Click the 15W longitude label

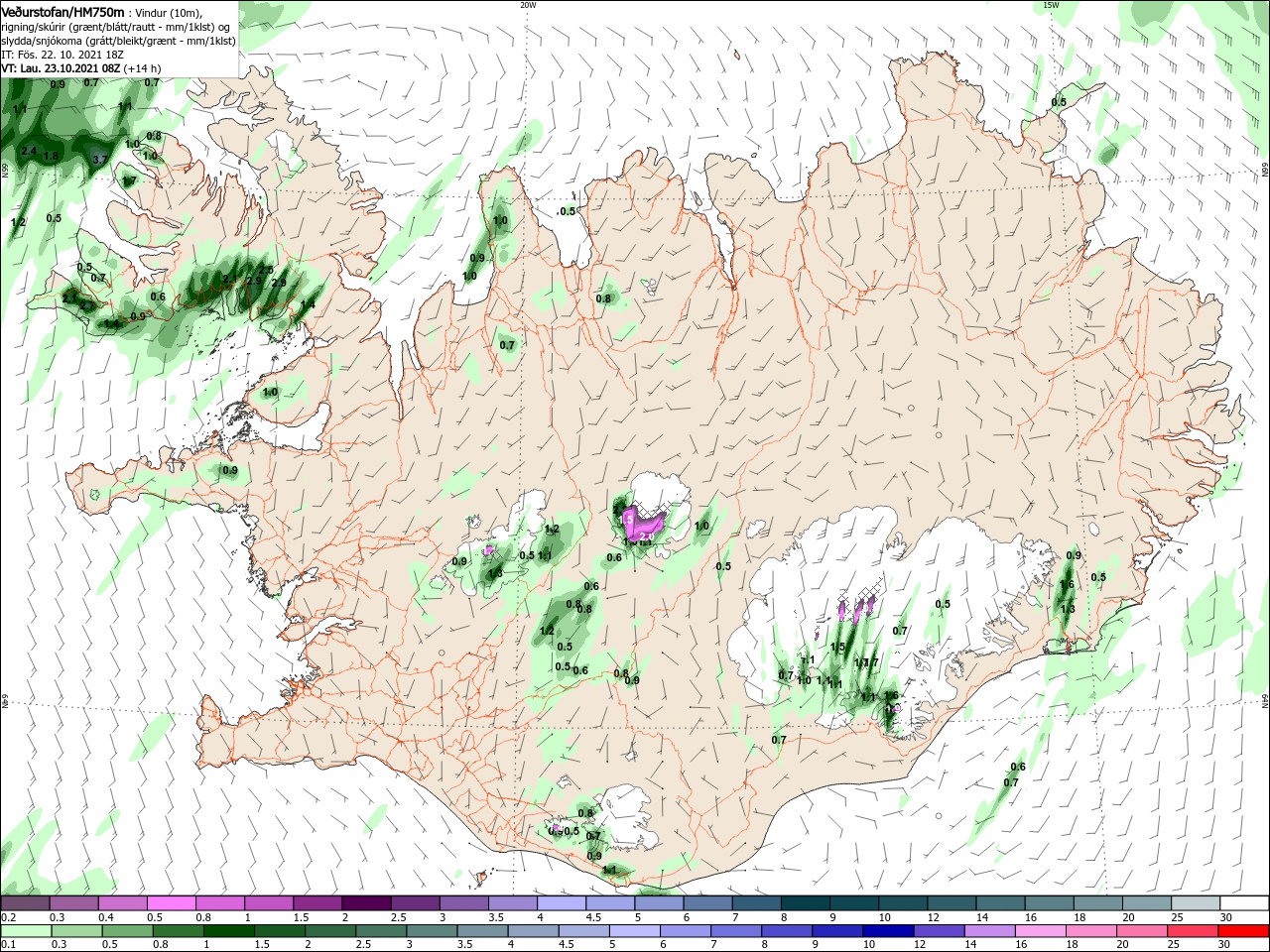click(1051, 5)
